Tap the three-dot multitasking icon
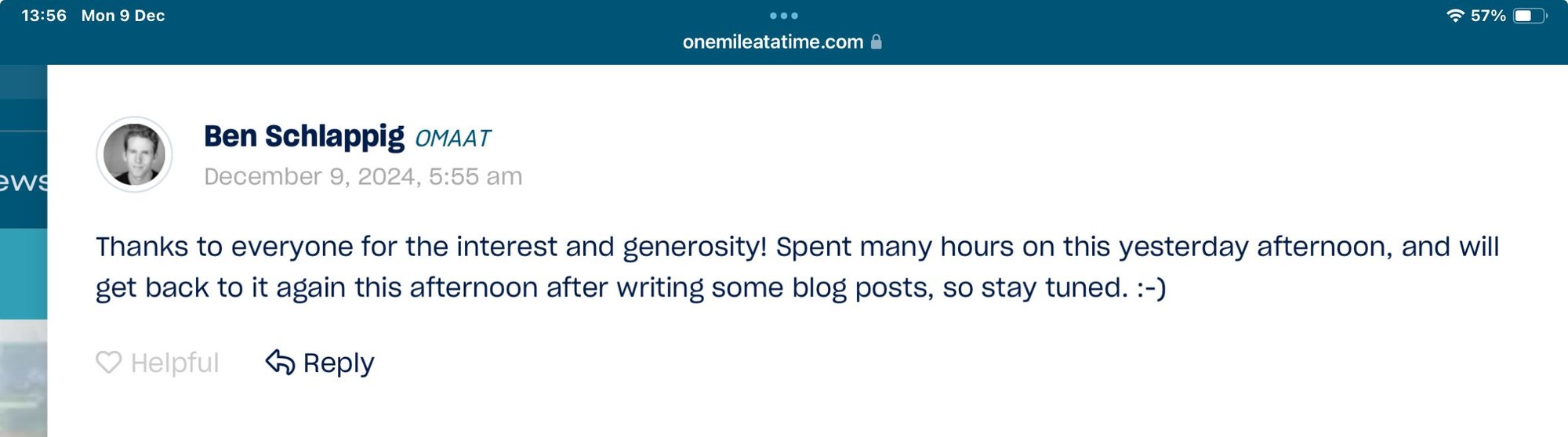1568x437 pixels. 783,16
